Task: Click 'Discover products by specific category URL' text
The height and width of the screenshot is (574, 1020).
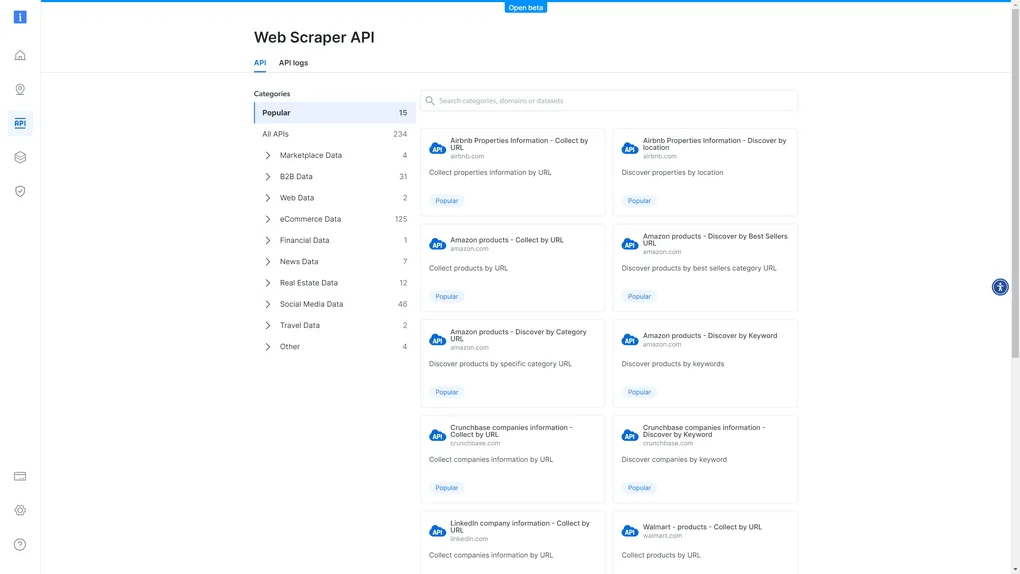Action: click(x=500, y=364)
